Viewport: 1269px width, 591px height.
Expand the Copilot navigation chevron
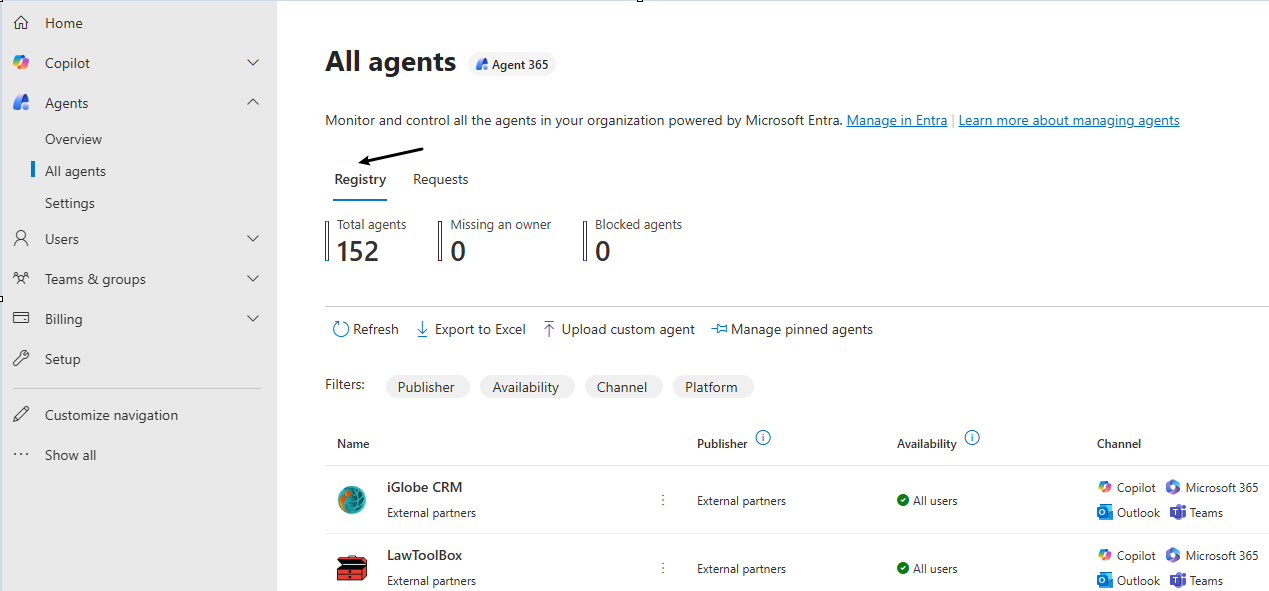pos(253,63)
